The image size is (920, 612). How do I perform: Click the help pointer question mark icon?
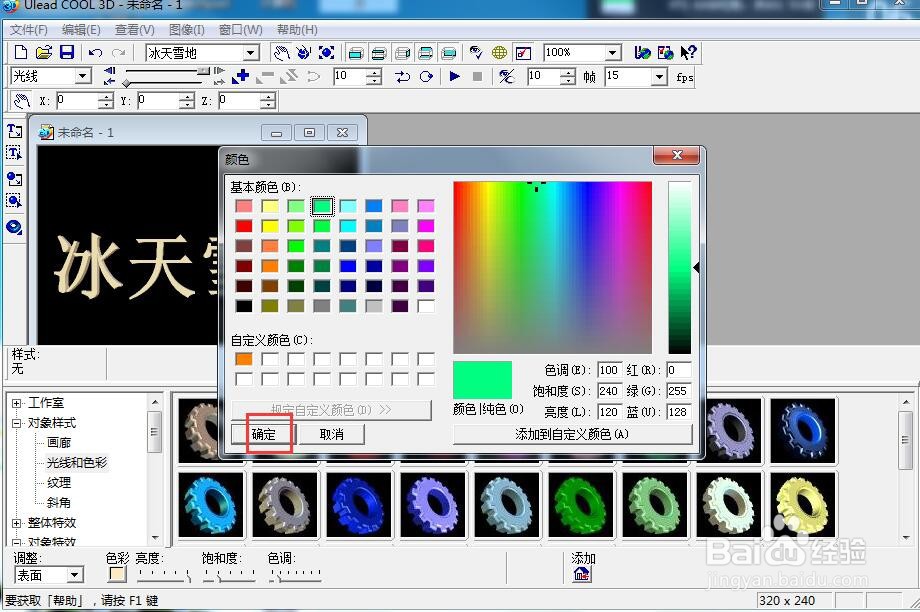[688, 53]
